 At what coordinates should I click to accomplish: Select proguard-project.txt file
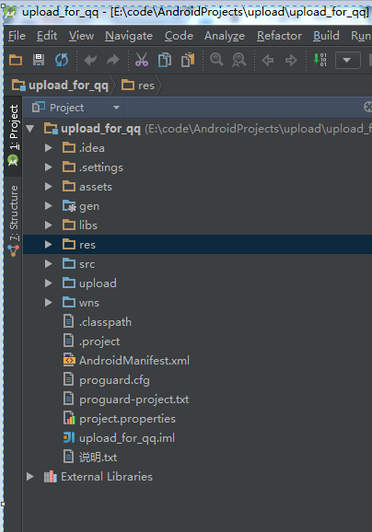pos(134,399)
